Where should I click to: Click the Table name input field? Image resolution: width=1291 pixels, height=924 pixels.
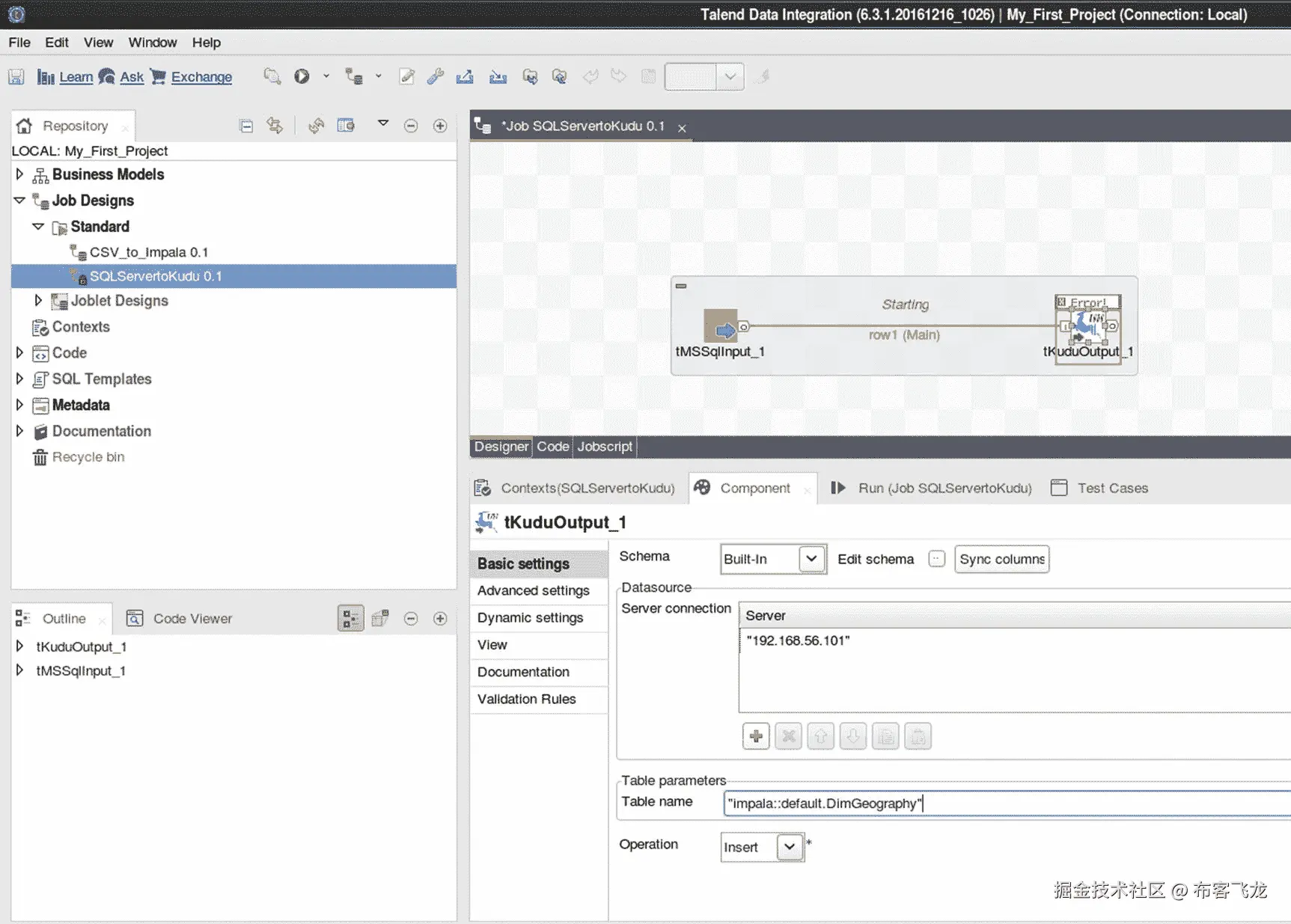(x=1007, y=803)
